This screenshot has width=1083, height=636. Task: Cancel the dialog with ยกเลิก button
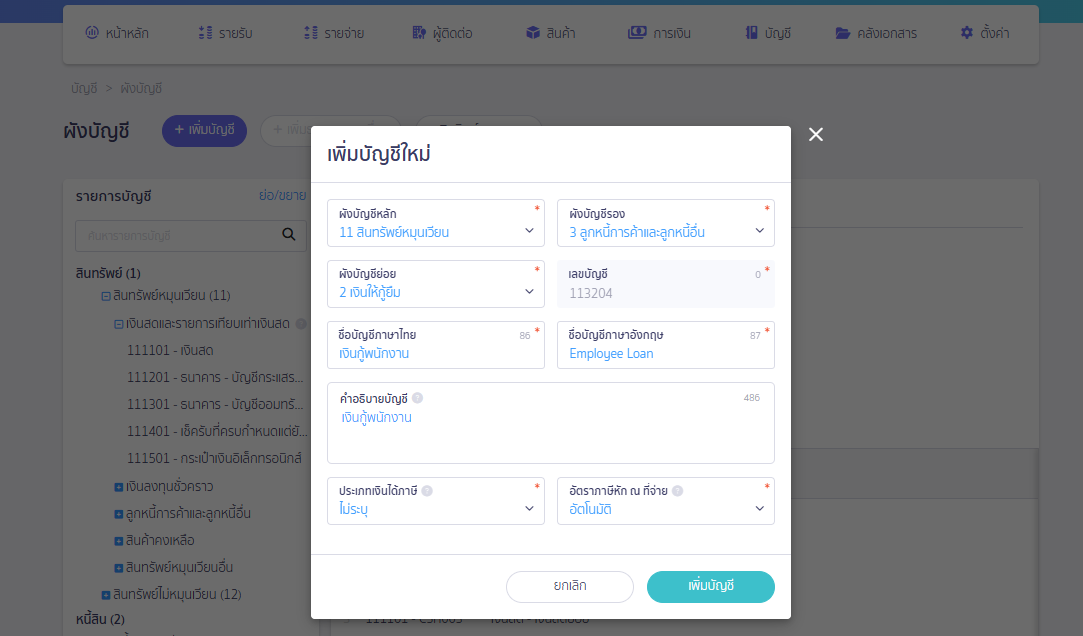click(569, 587)
